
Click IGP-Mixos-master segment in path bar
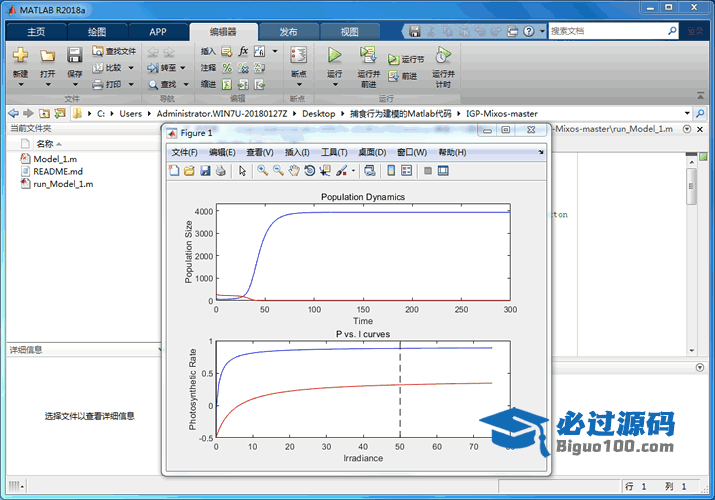[x=502, y=113]
